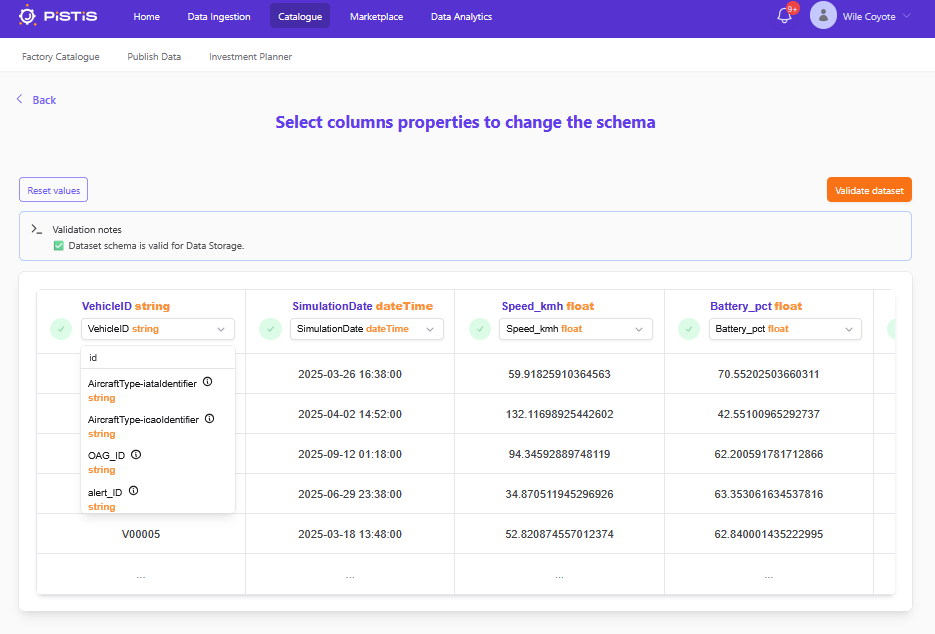Screen dimensions: 935x634
Task: Click the user avatar icon
Action: (x=823, y=16)
